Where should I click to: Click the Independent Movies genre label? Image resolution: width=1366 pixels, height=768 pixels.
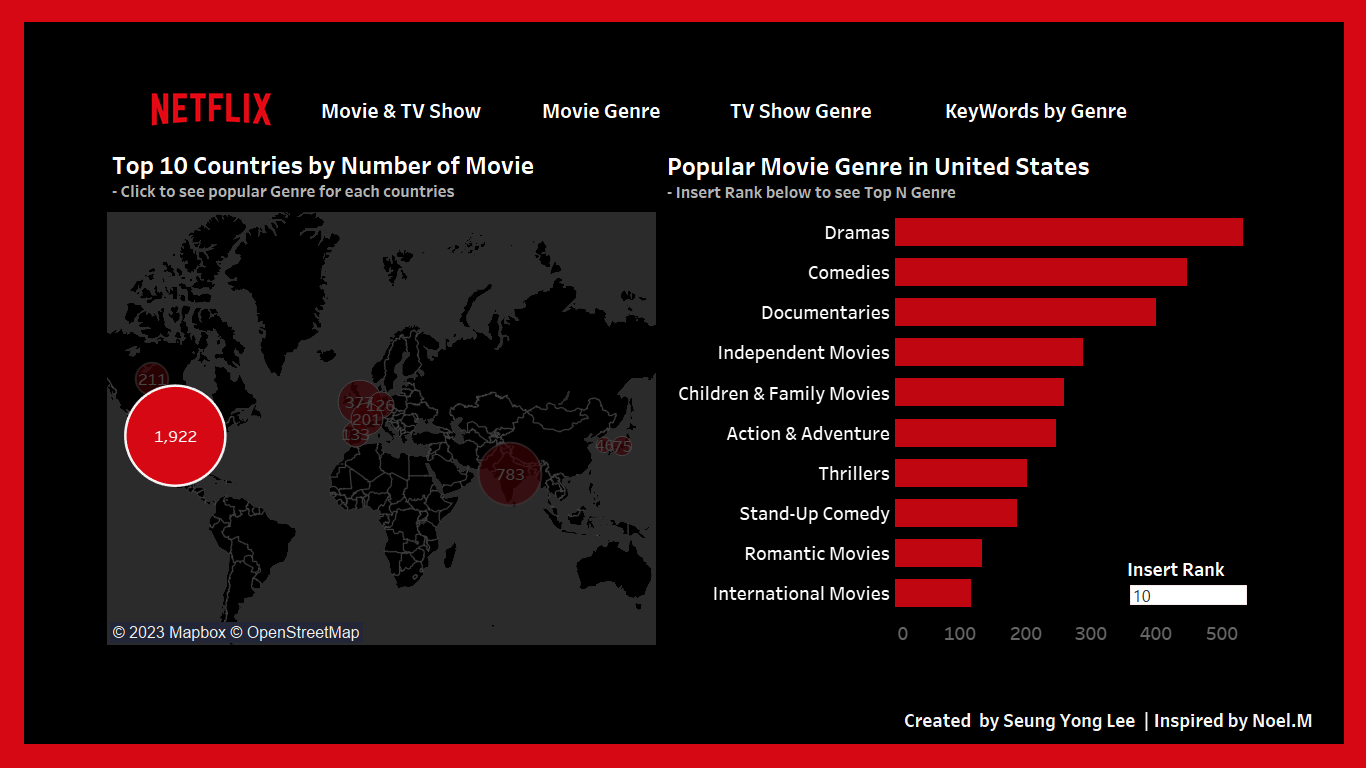pyautogui.click(x=803, y=353)
